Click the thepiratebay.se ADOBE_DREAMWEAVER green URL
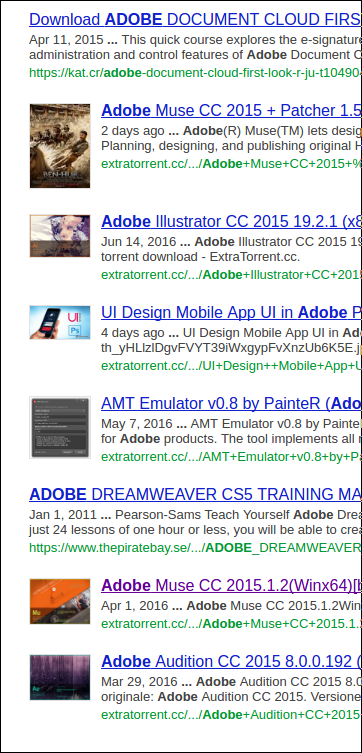Screen dimensions: 362x753 (195, 547)
